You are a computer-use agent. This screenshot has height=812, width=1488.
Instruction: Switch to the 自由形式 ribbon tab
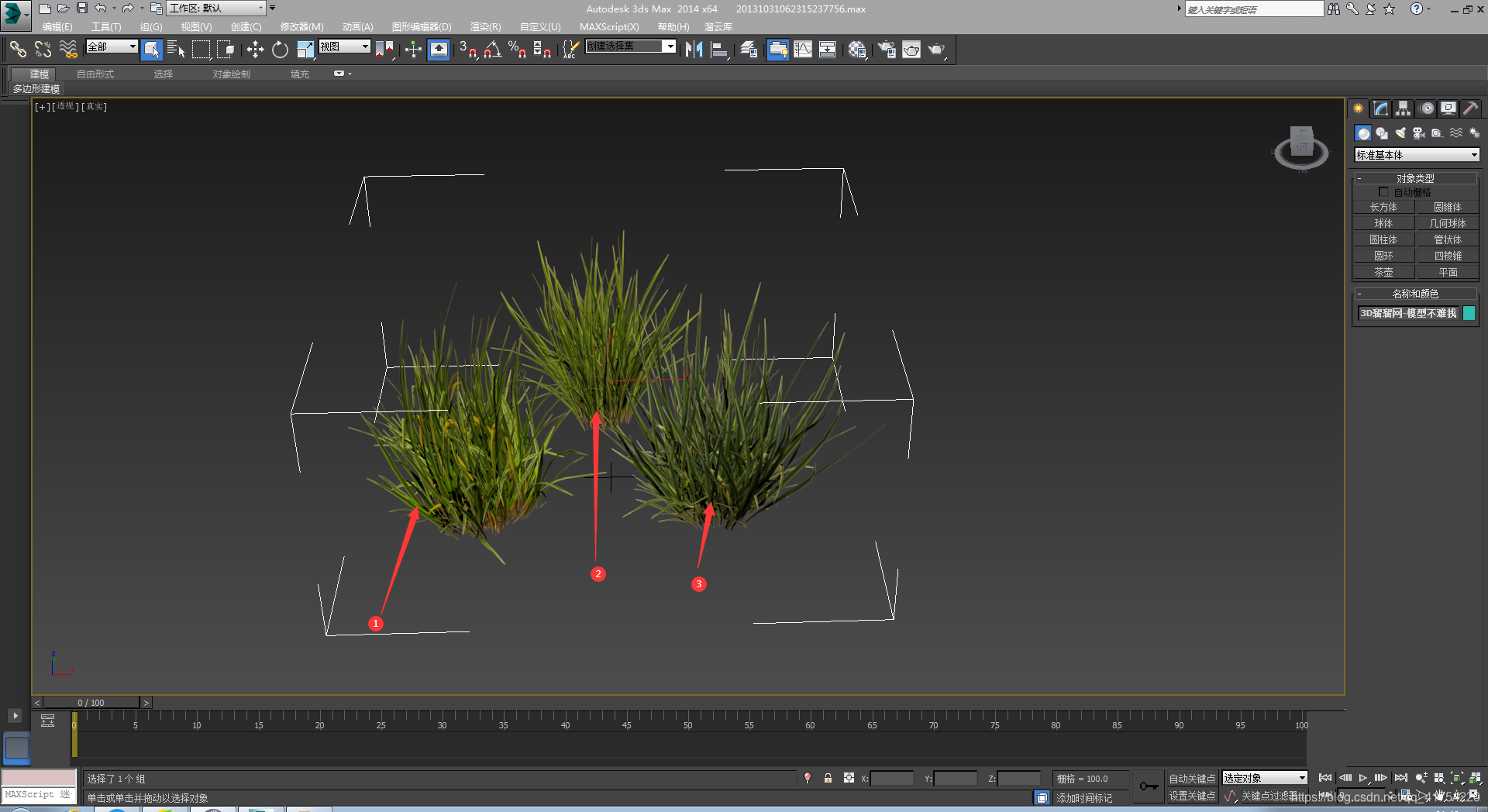point(95,74)
